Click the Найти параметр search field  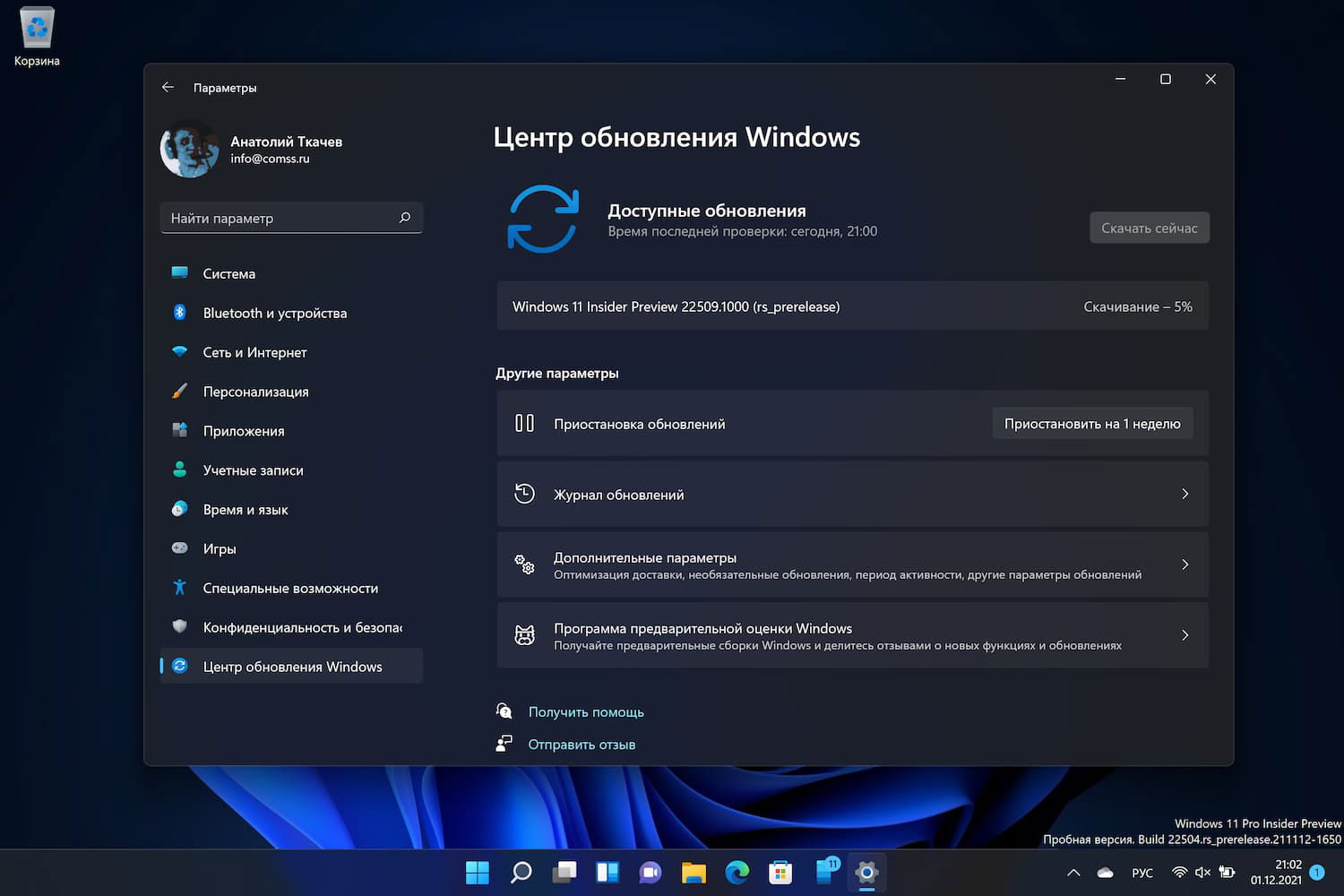click(x=291, y=218)
